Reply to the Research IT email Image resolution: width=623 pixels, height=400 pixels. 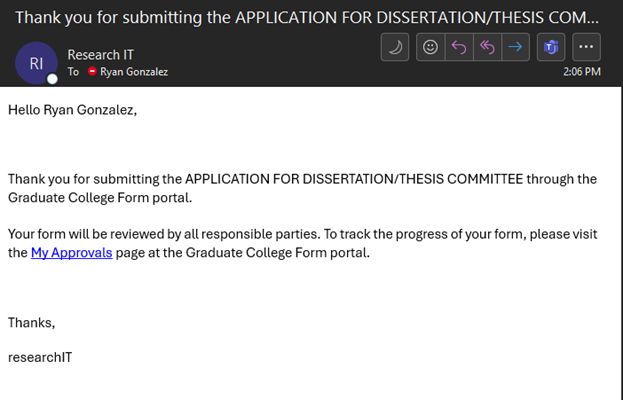459,47
